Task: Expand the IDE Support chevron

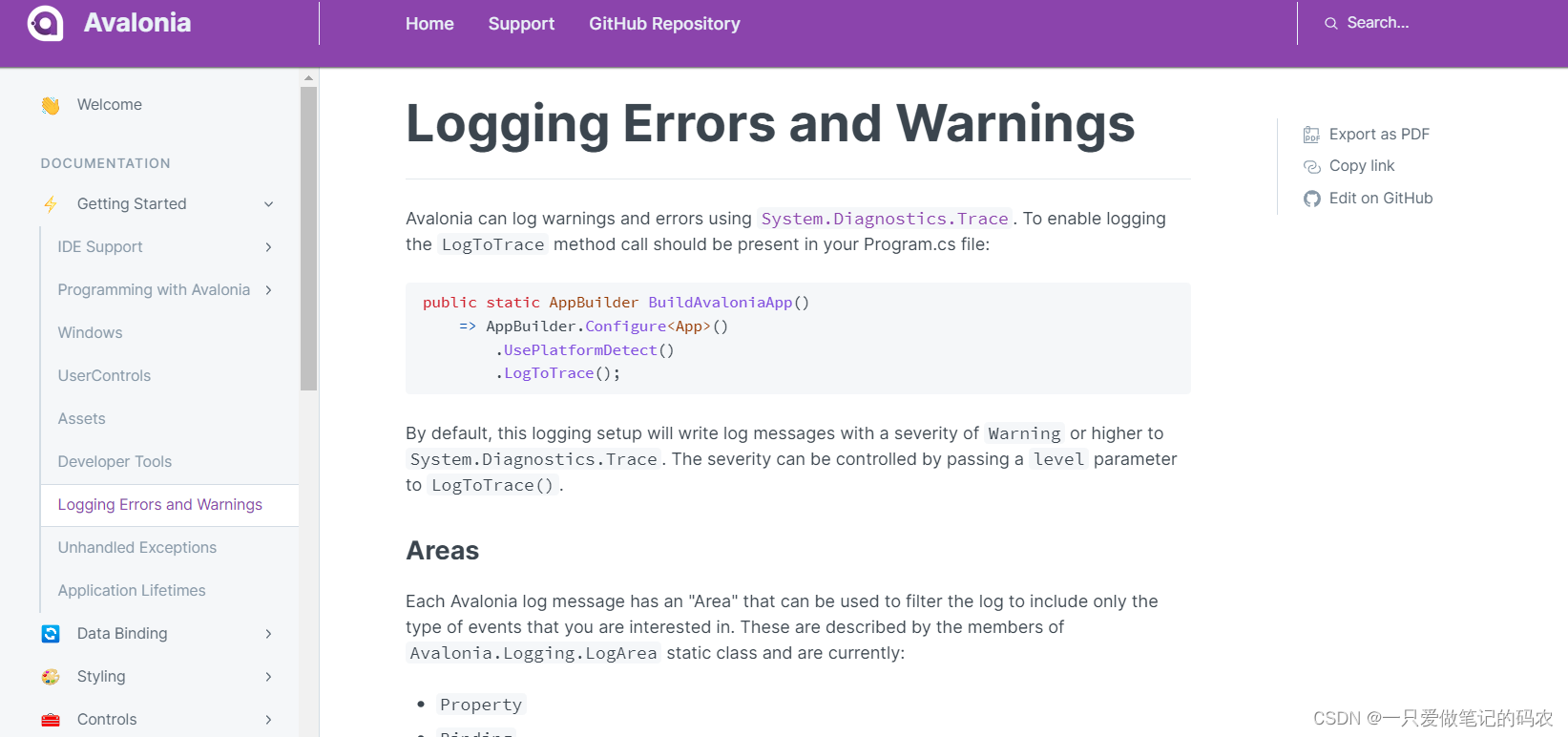Action: point(269,247)
